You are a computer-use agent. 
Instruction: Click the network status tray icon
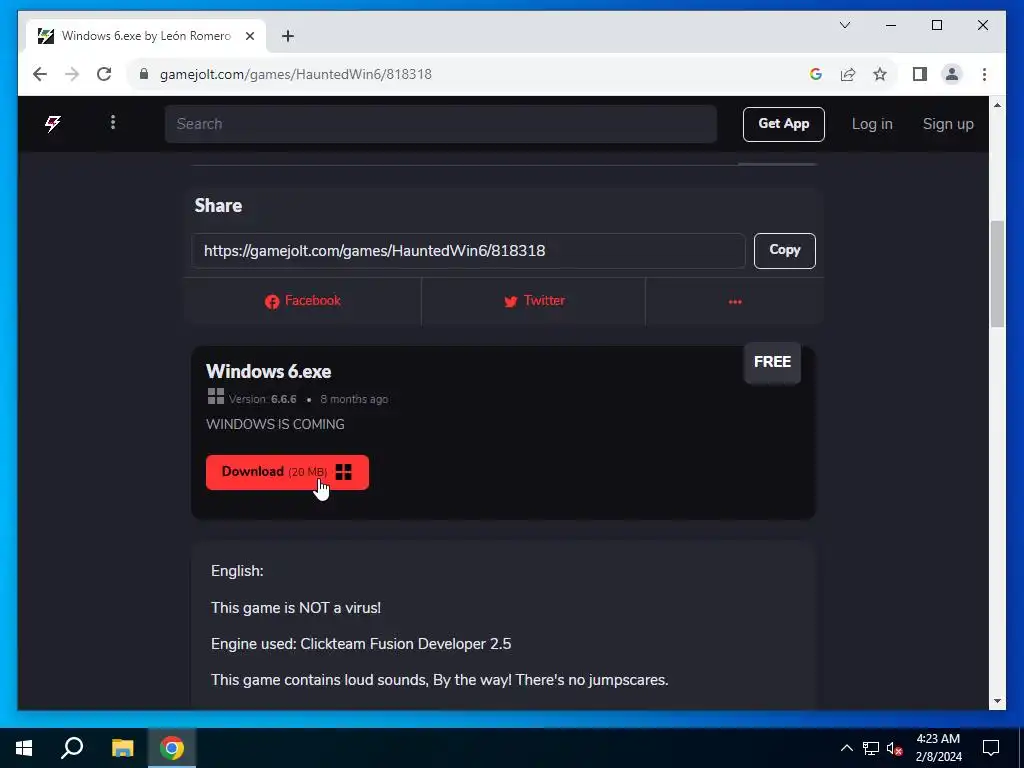click(871, 748)
